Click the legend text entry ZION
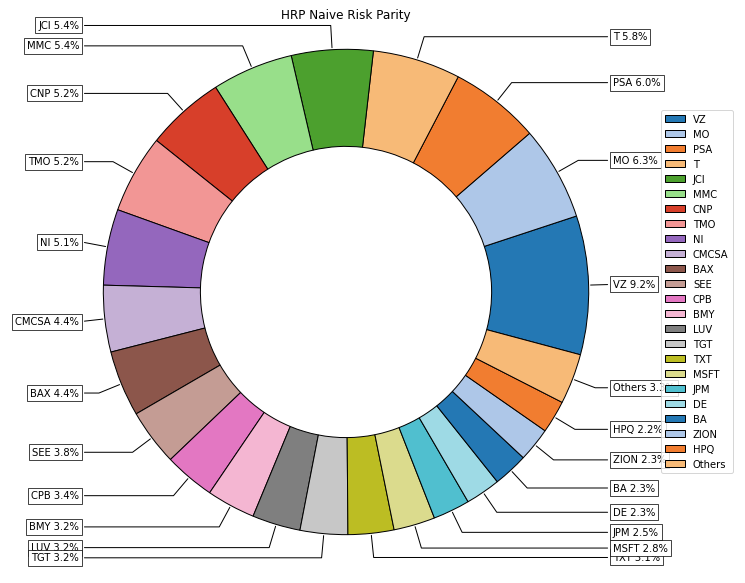The image size is (745, 583). point(705,434)
